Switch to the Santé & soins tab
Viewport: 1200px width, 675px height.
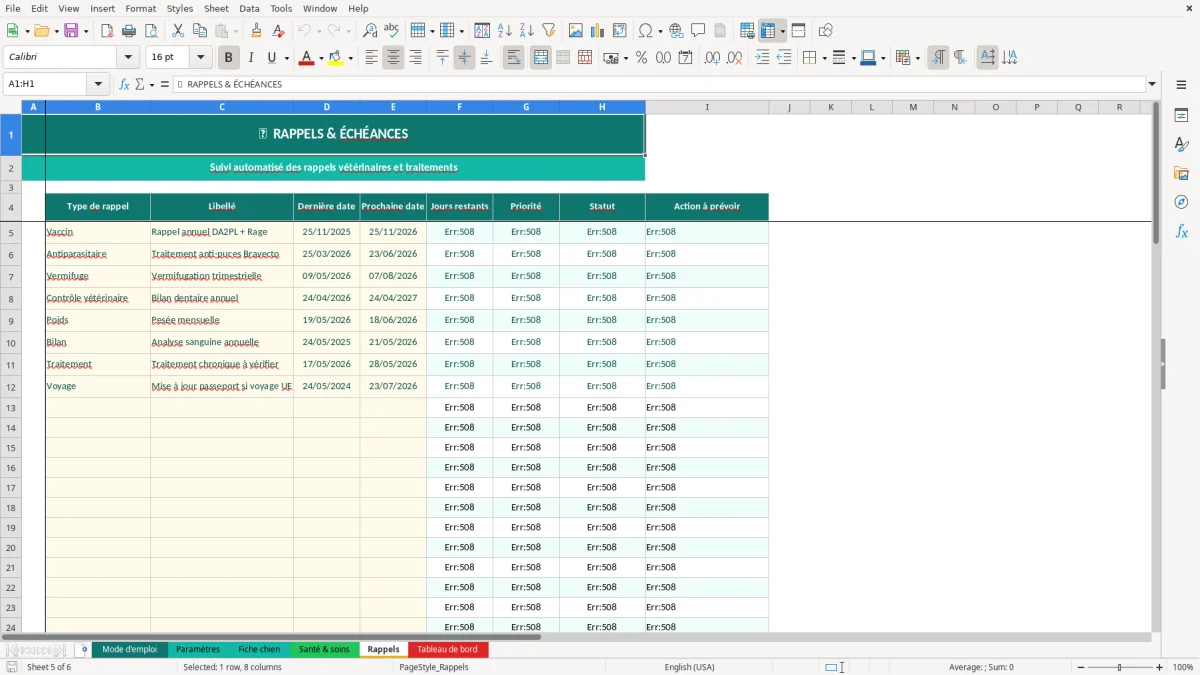[x=324, y=649]
